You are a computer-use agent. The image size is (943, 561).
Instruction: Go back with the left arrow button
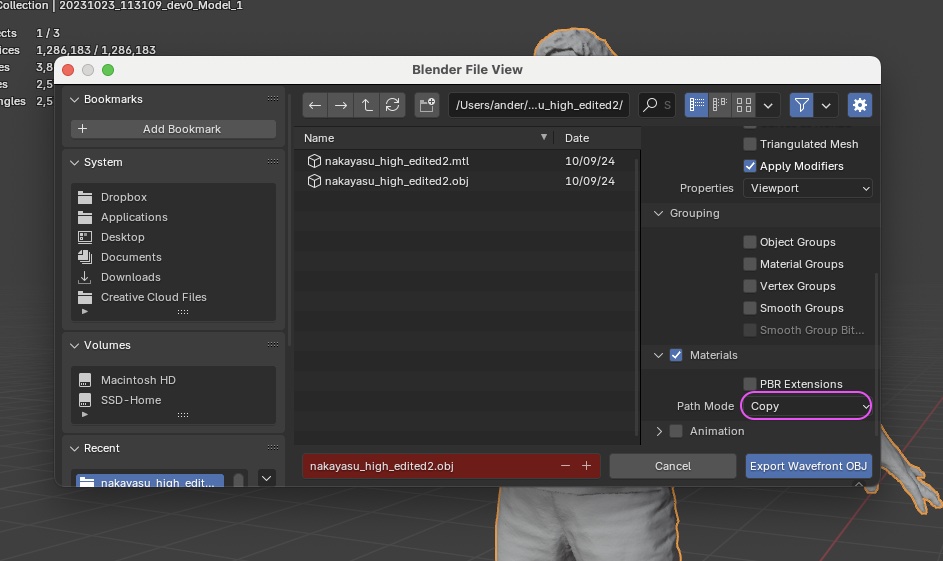[315, 105]
